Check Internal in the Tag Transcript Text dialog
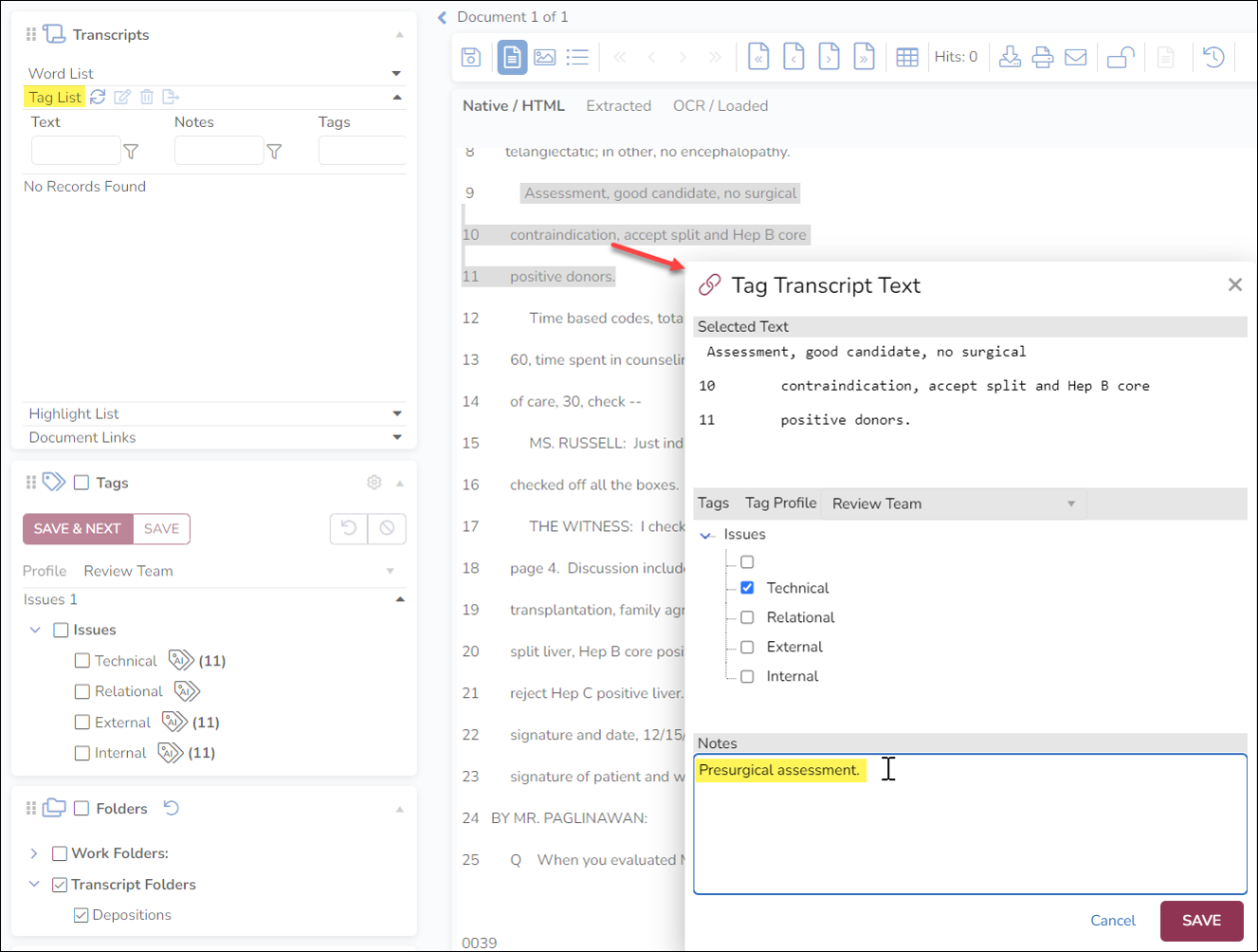The height and width of the screenshot is (952, 1258). [x=747, y=676]
